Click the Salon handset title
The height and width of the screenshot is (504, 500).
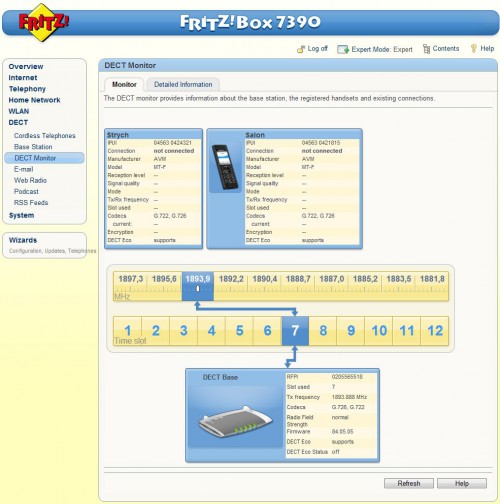(x=255, y=135)
